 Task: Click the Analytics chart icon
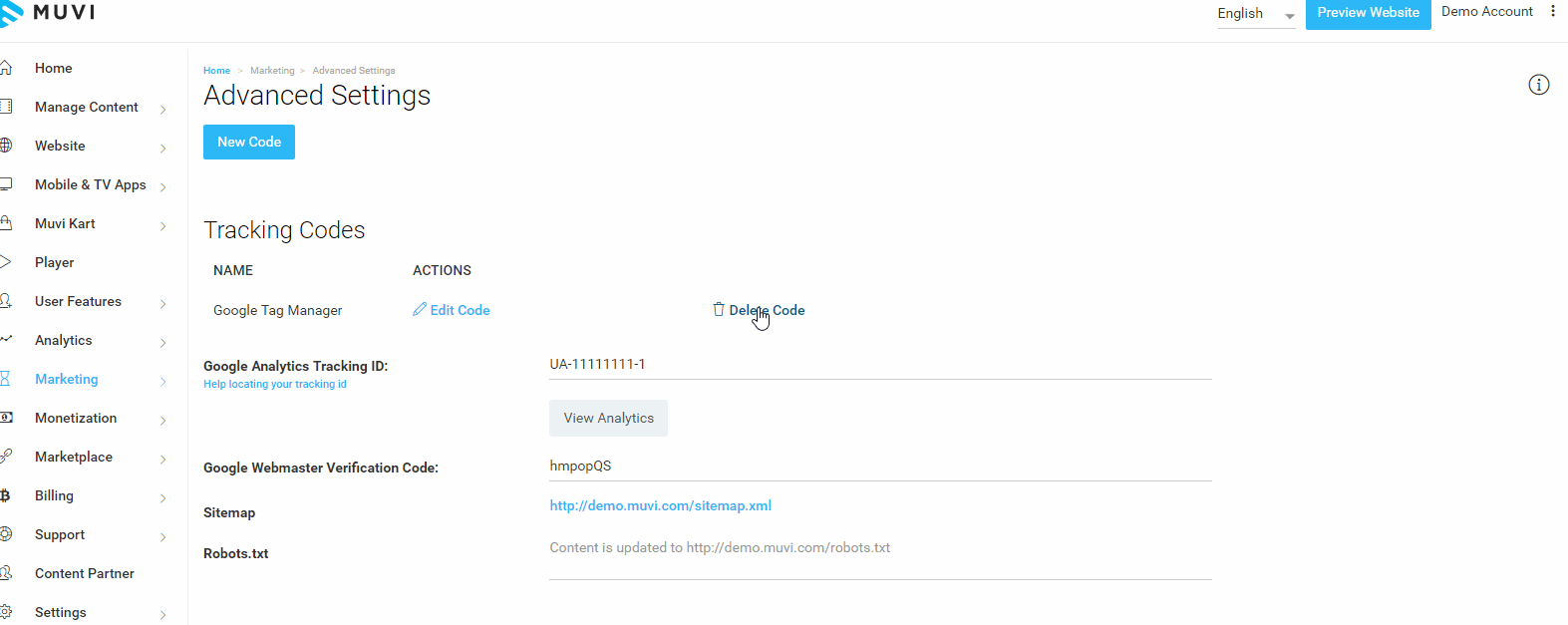tap(6, 340)
